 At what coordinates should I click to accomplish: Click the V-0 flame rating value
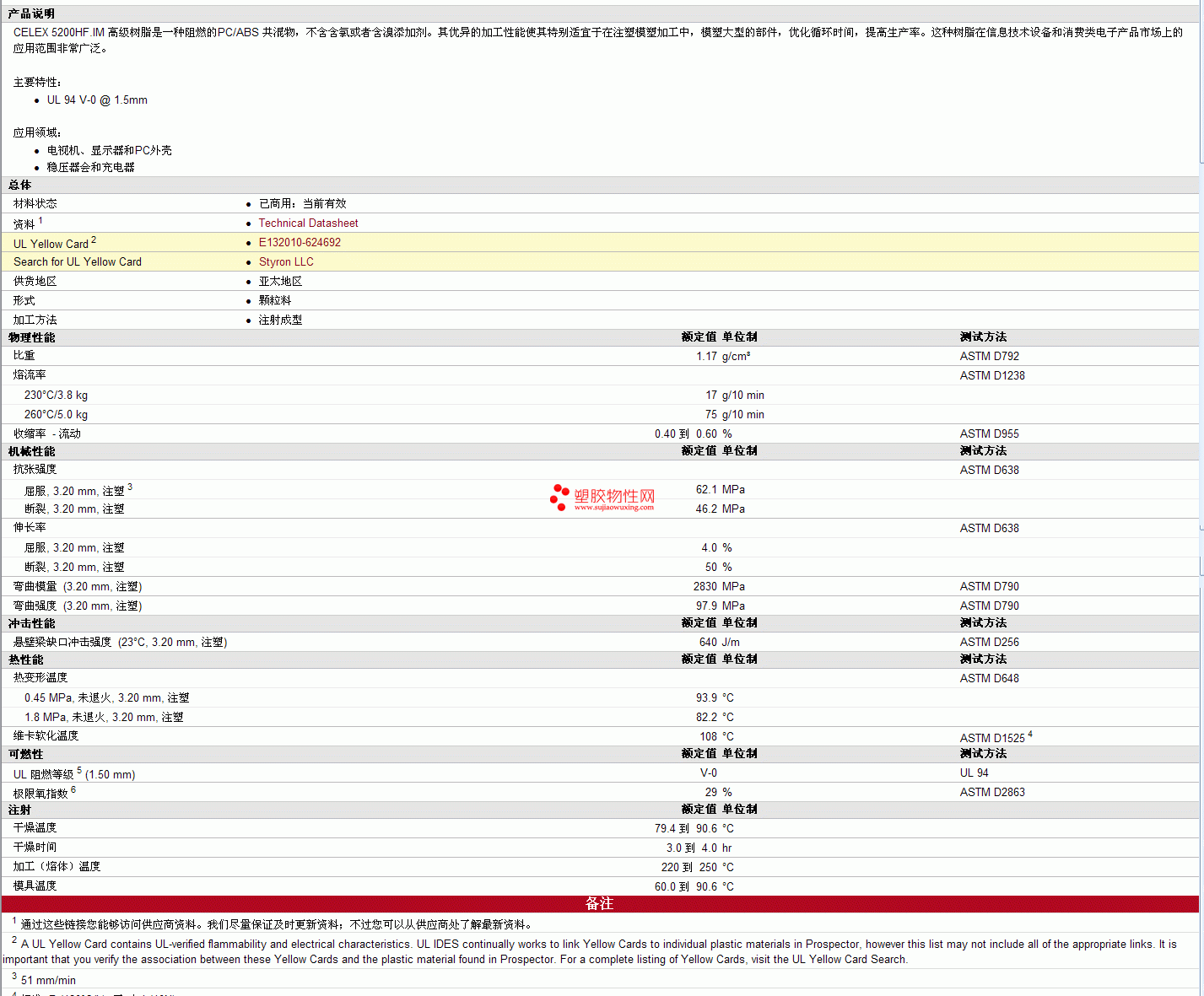click(709, 773)
